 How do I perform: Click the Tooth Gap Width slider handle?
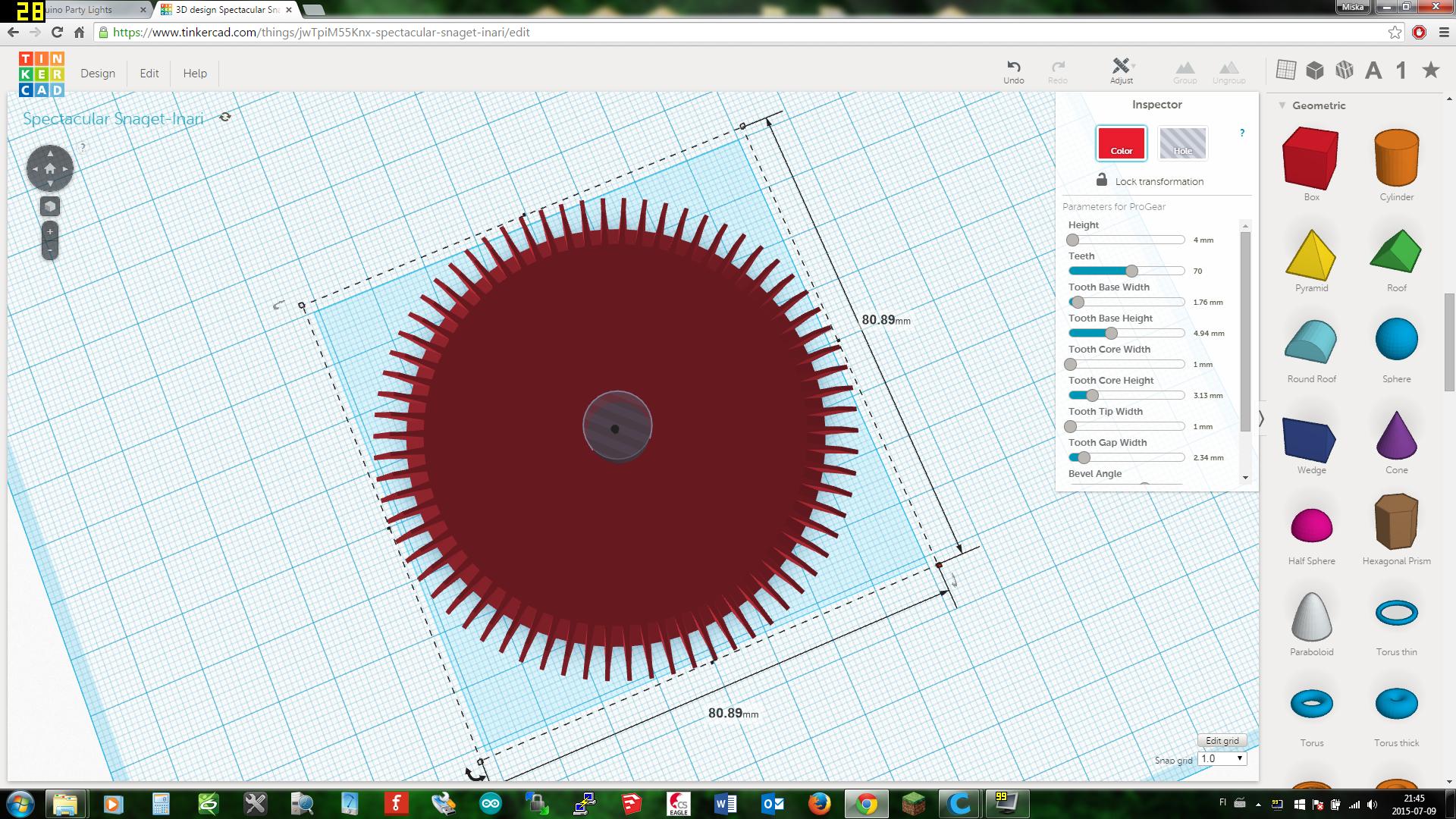pos(1084,457)
